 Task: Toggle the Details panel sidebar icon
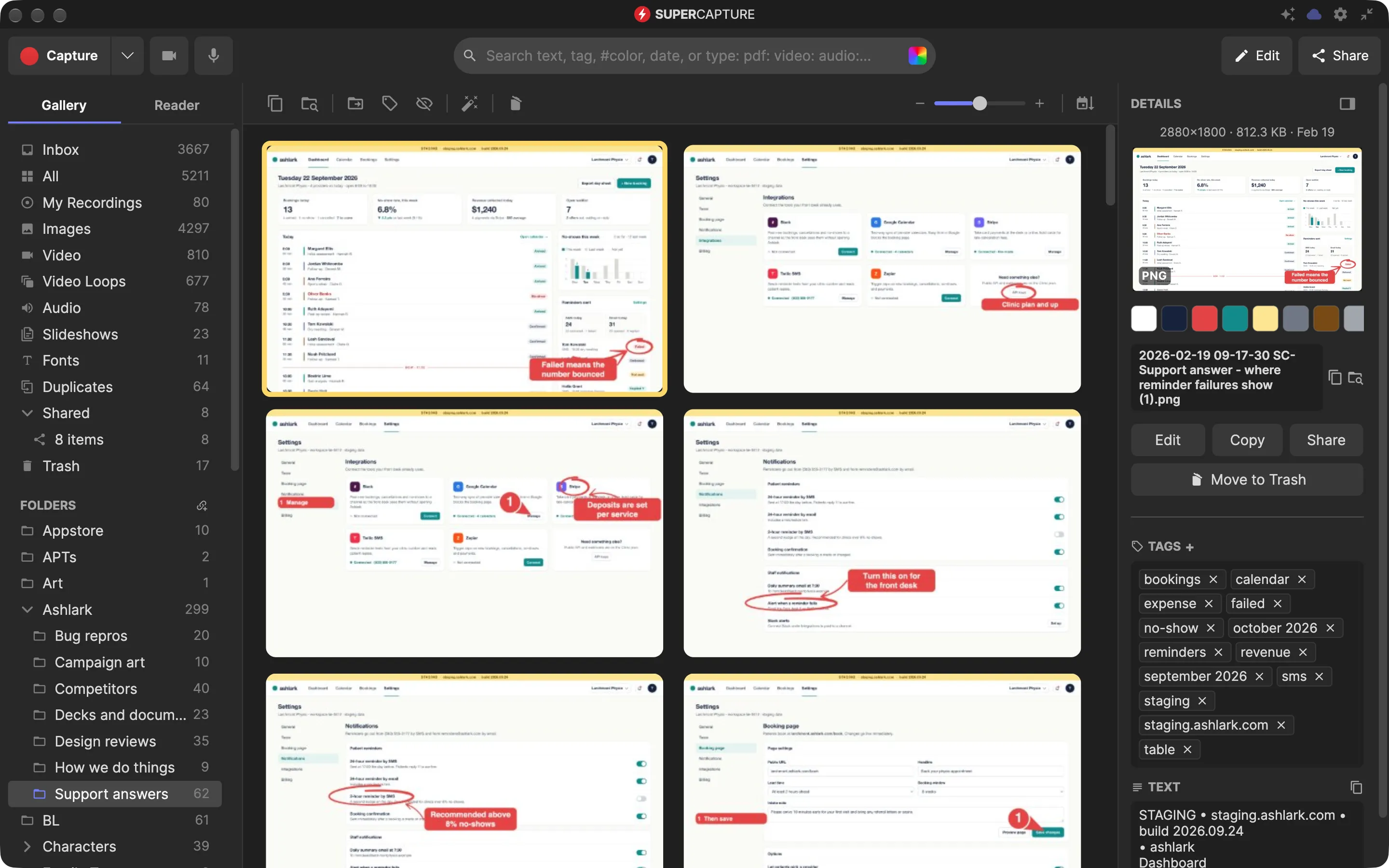point(1347,103)
